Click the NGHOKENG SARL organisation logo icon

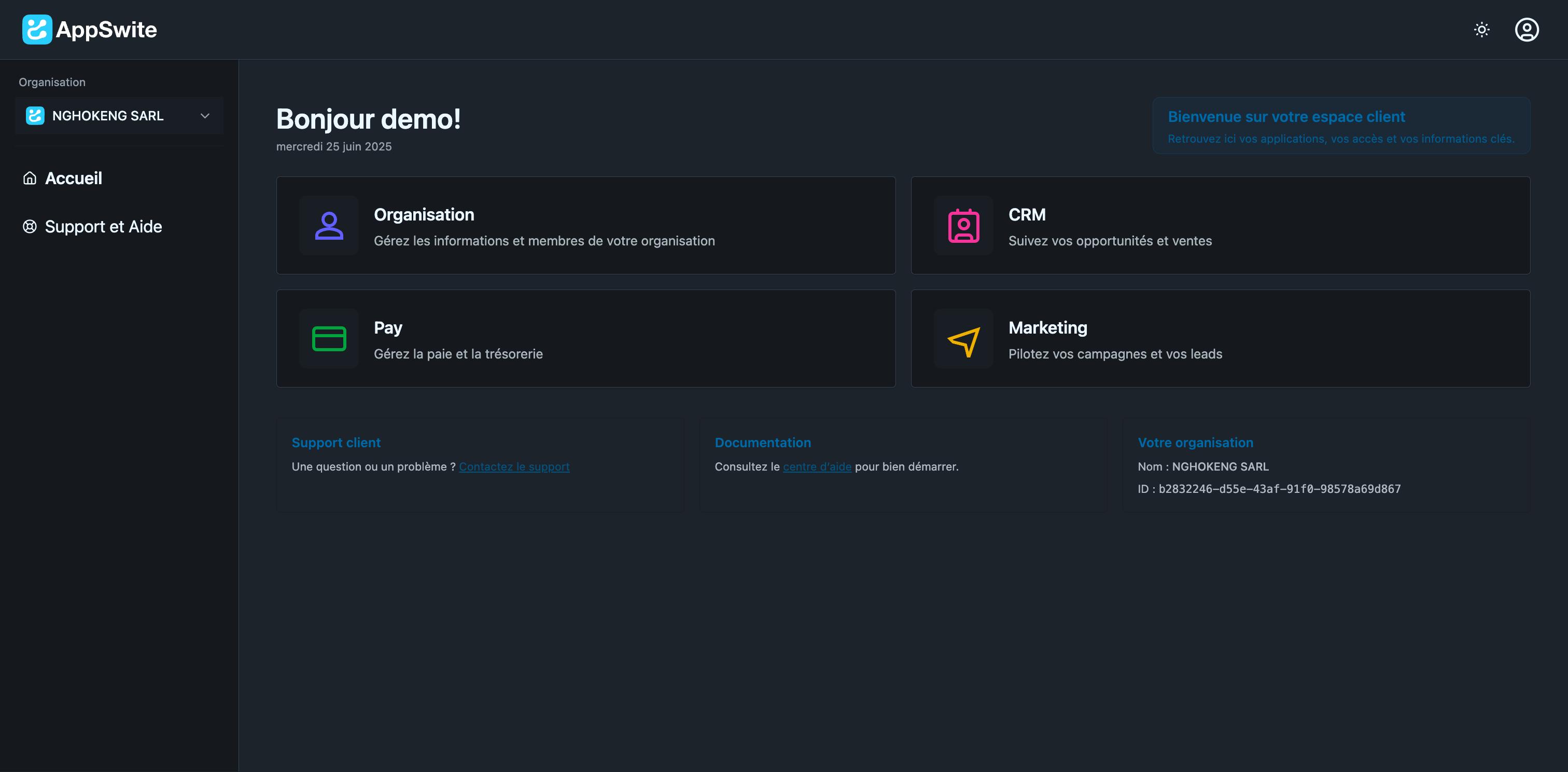pyautogui.click(x=35, y=116)
